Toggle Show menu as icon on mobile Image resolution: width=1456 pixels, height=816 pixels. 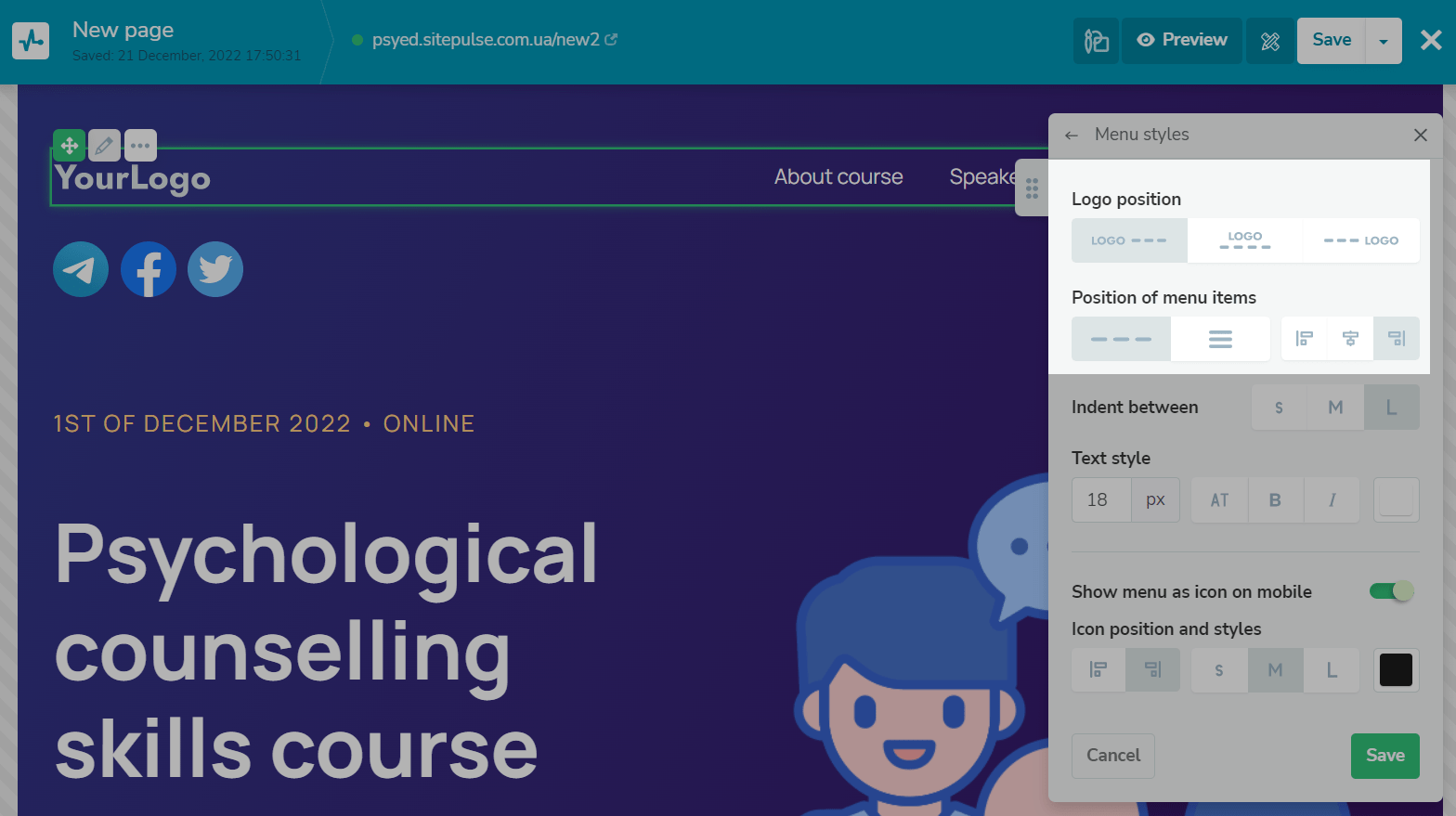(x=1391, y=591)
